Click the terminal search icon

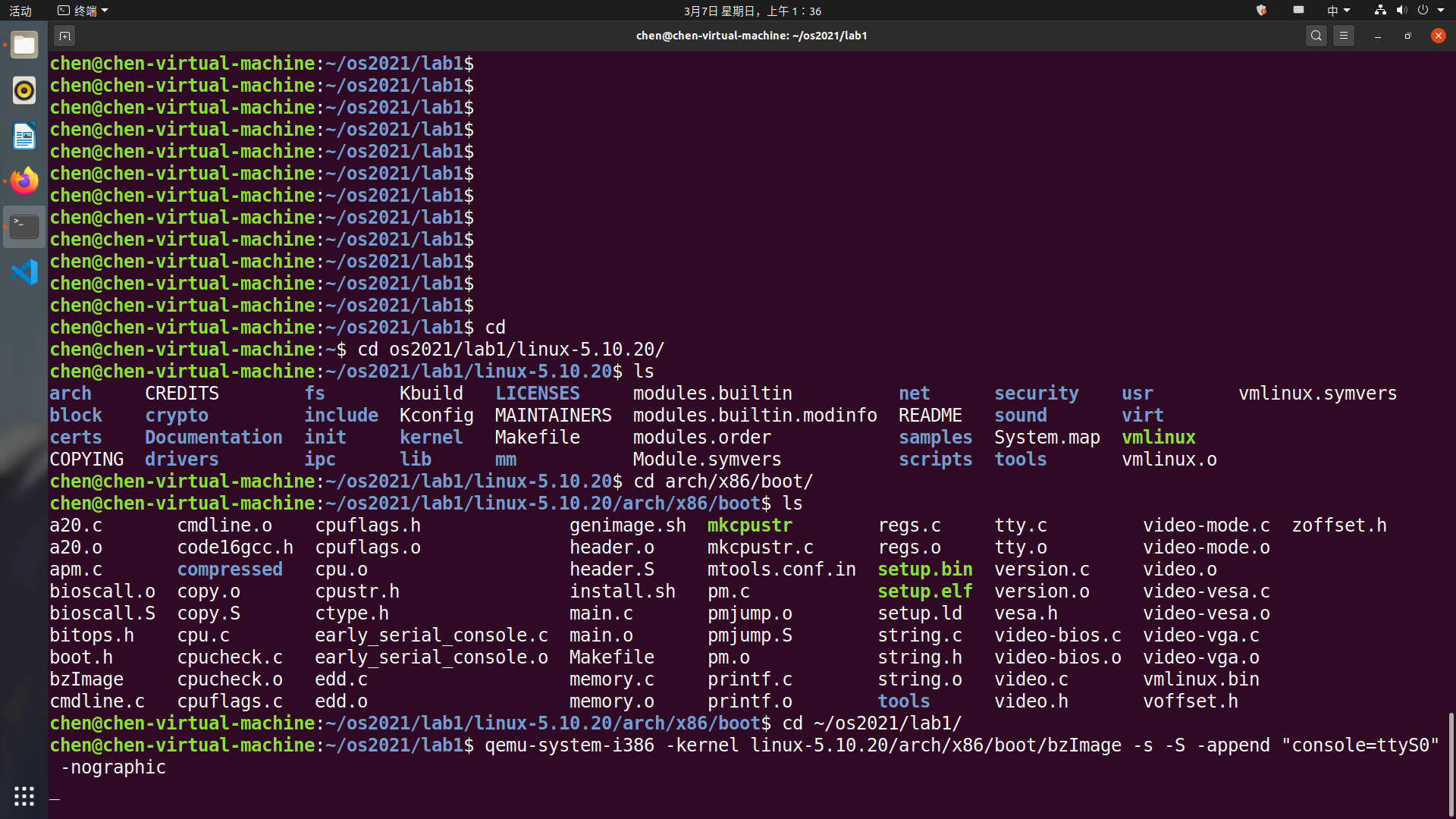click(1316, 36)
